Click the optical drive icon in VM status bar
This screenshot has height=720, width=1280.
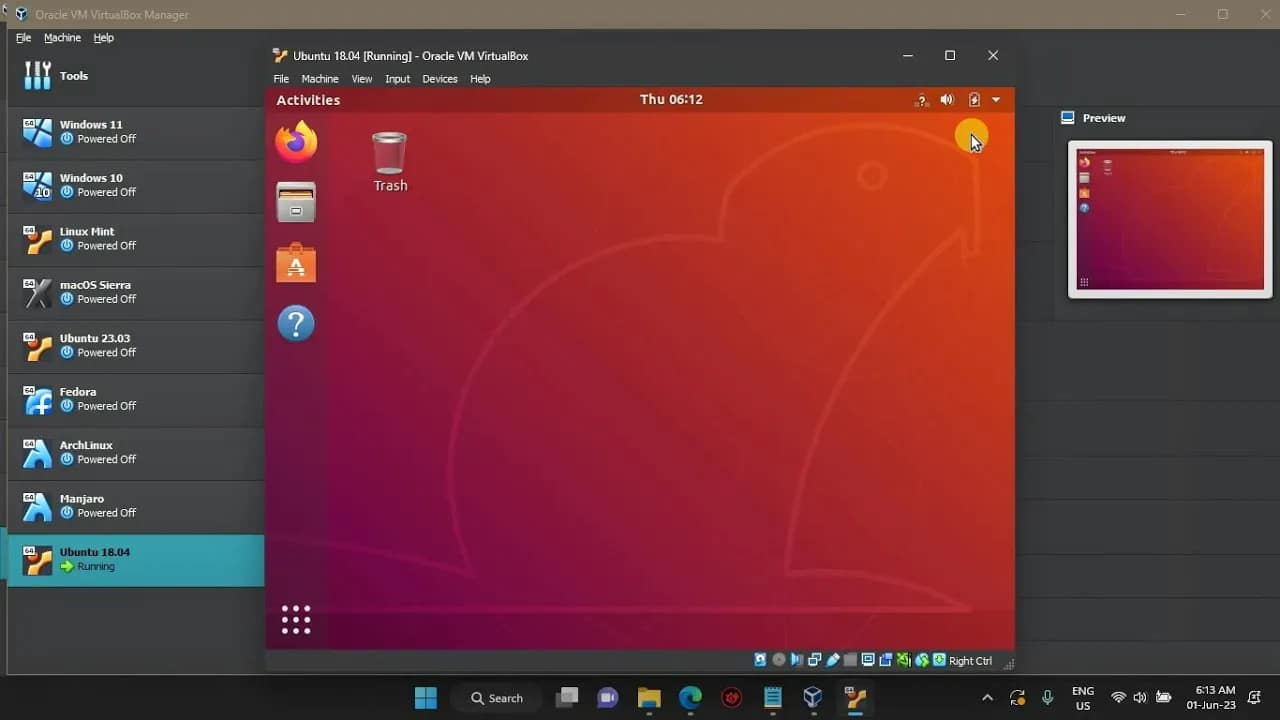(x=779, y=660)
